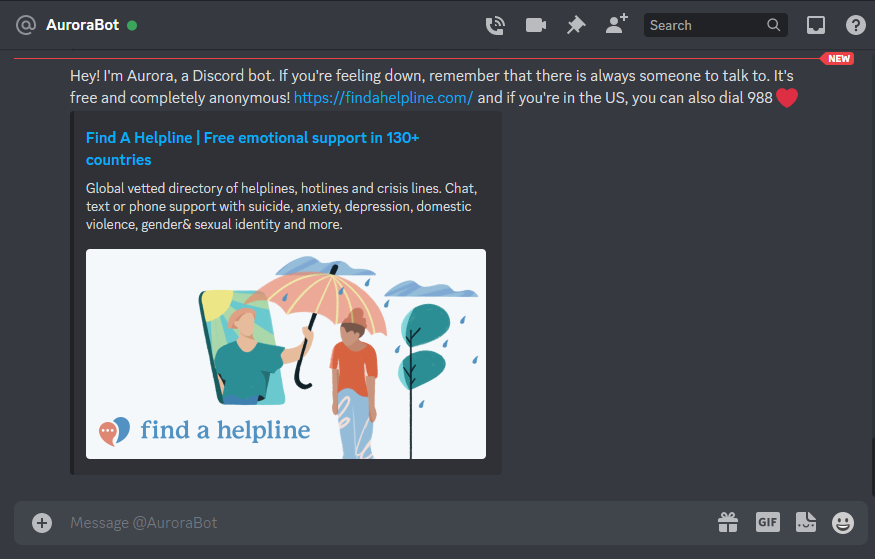Click the green online status dot
The width and height of the screenshot is (875, 559).
click(132, 25)
